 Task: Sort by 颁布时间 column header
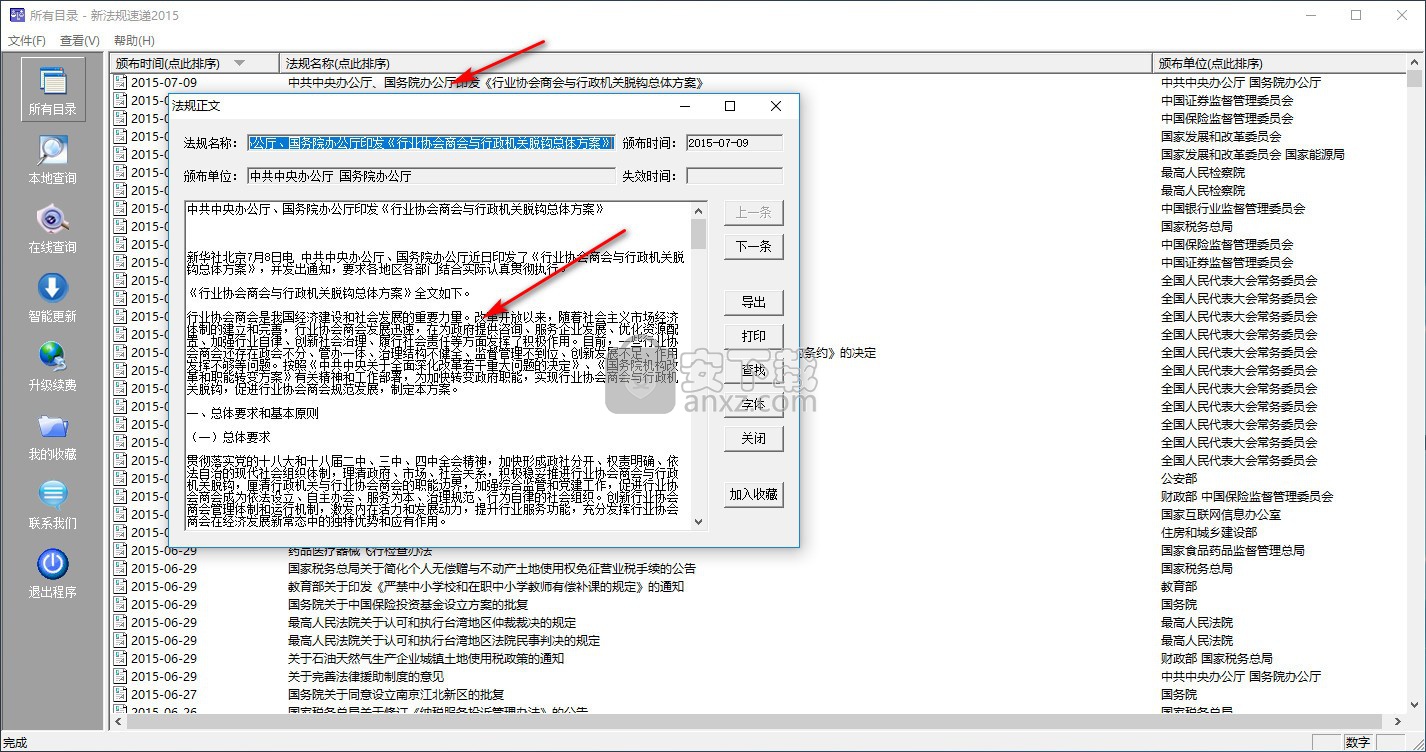pos(194,63)
